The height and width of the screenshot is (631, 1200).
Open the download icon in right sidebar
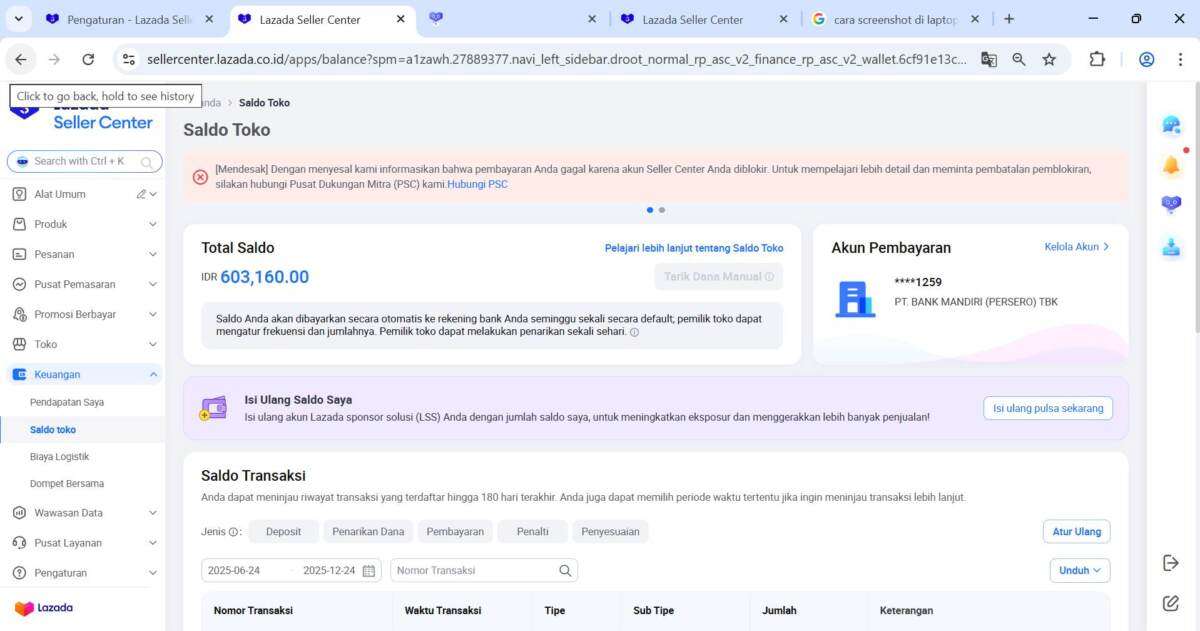click(x=1171, y=248)
